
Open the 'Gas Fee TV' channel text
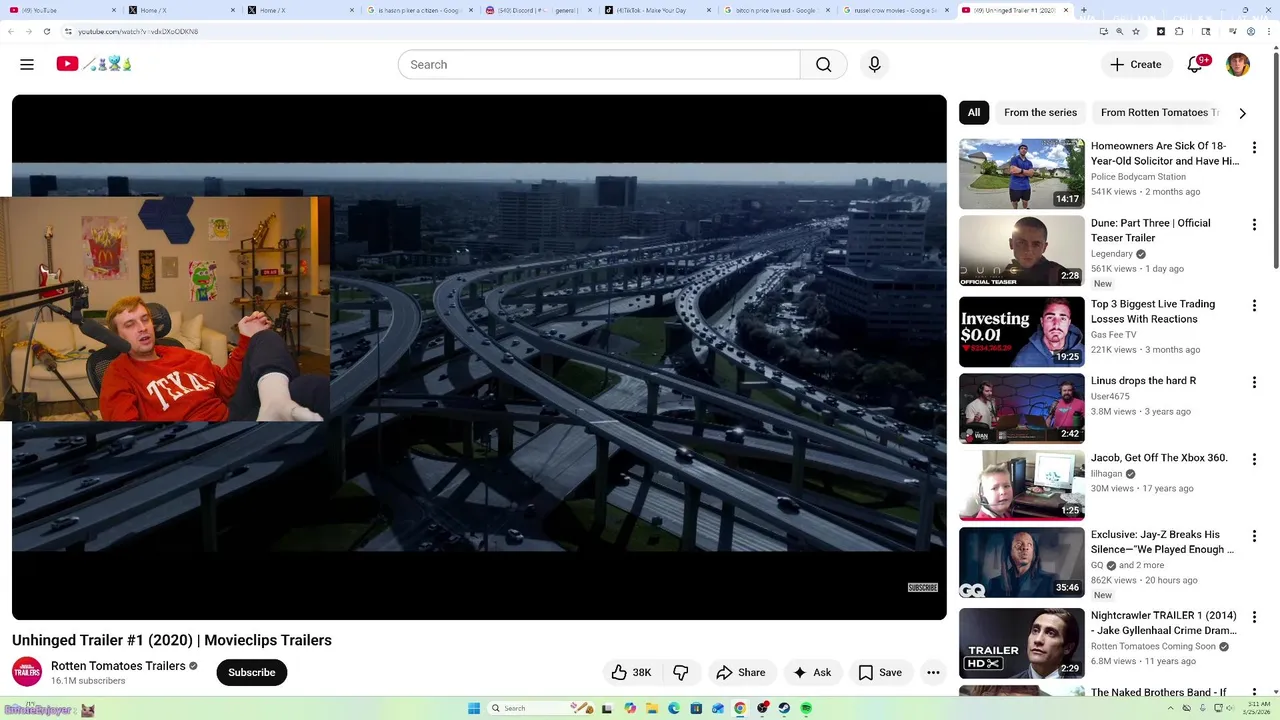(1113, 335)
